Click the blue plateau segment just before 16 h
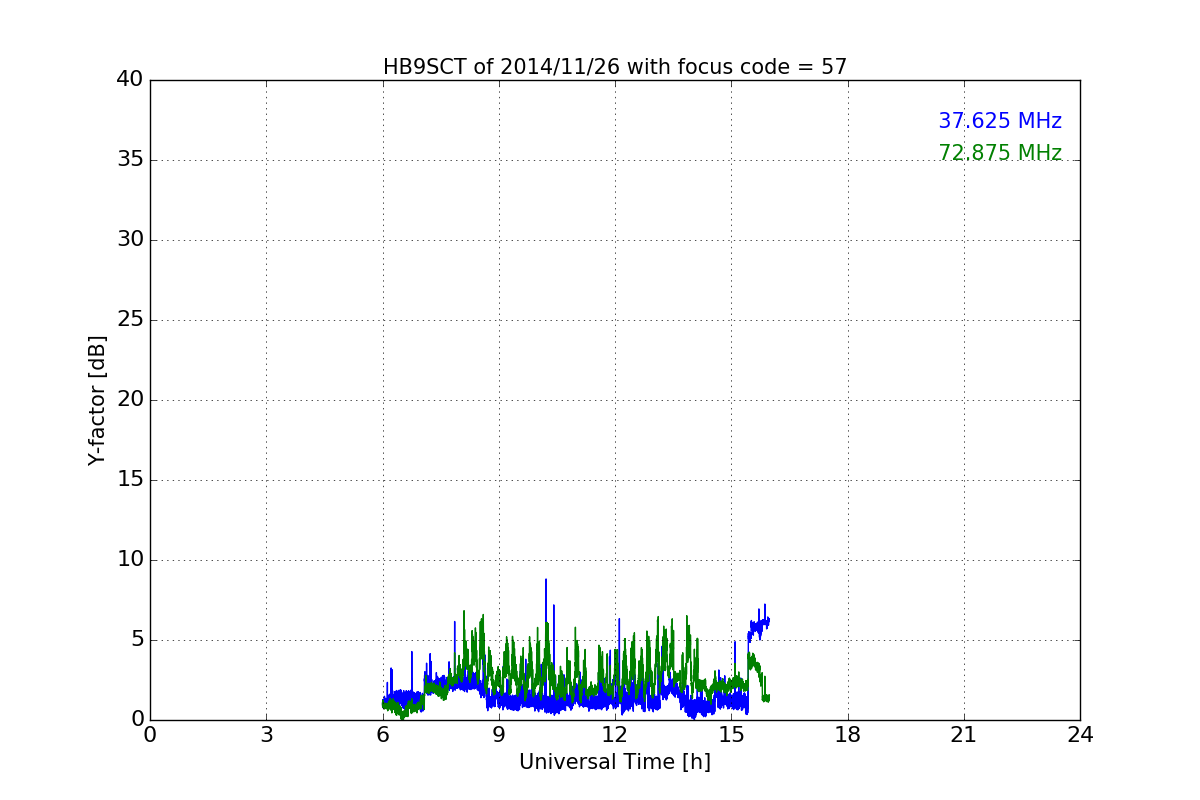The image size is (1200, 800). [x=759, y=626]
